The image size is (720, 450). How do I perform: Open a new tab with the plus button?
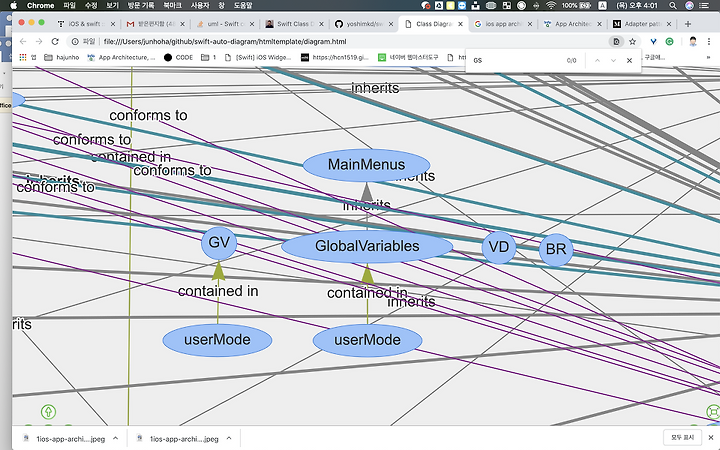point(687,24)
